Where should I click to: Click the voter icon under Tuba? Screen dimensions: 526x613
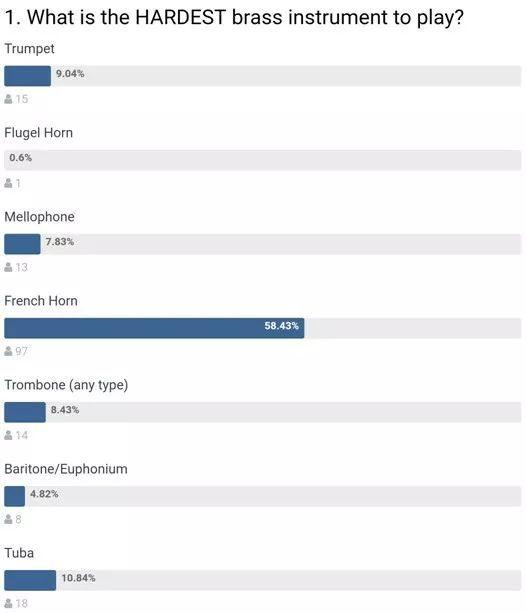click(x=8, y=603)
